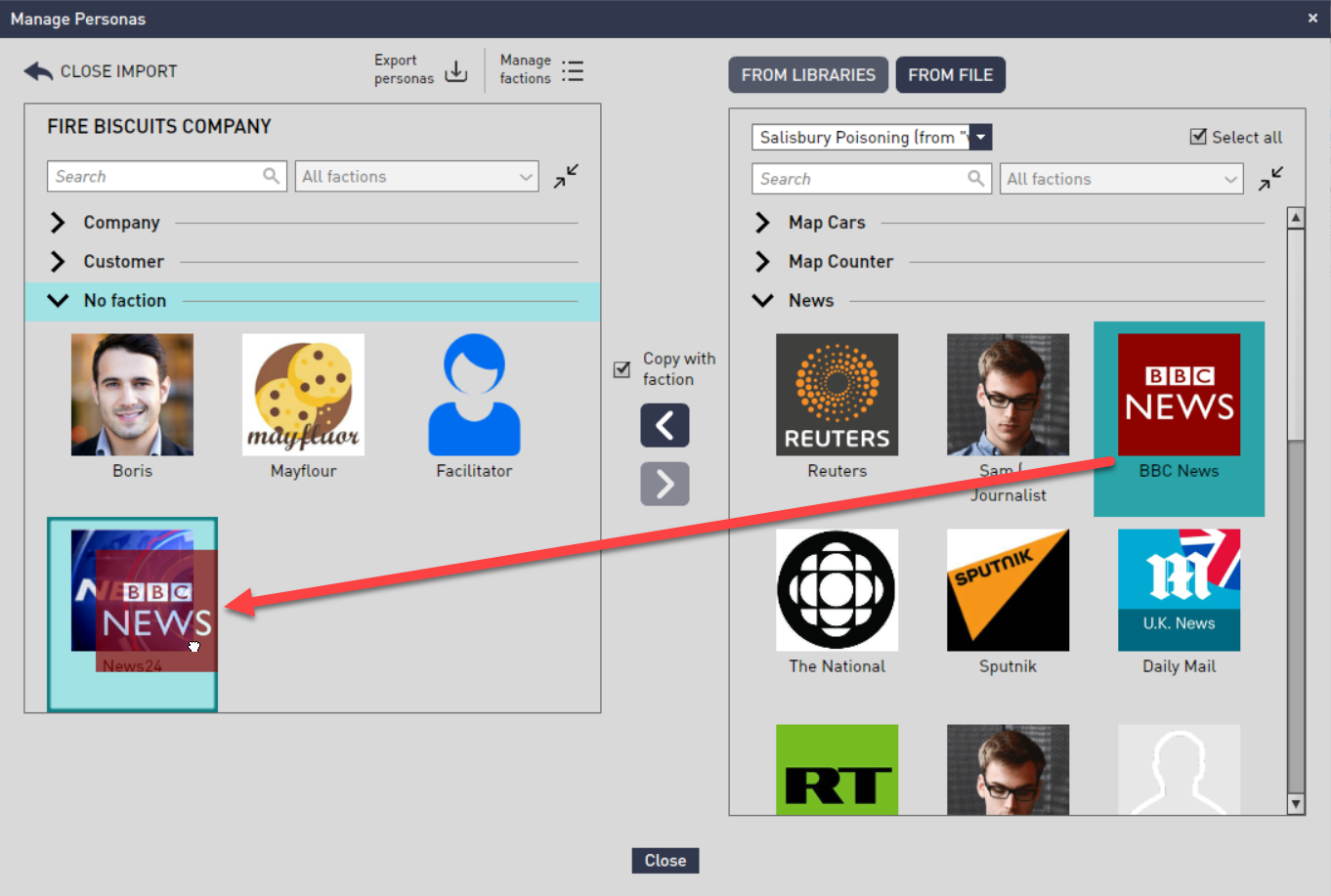
Task: Open the left All factions dropdown
Action: coord(416,176)
